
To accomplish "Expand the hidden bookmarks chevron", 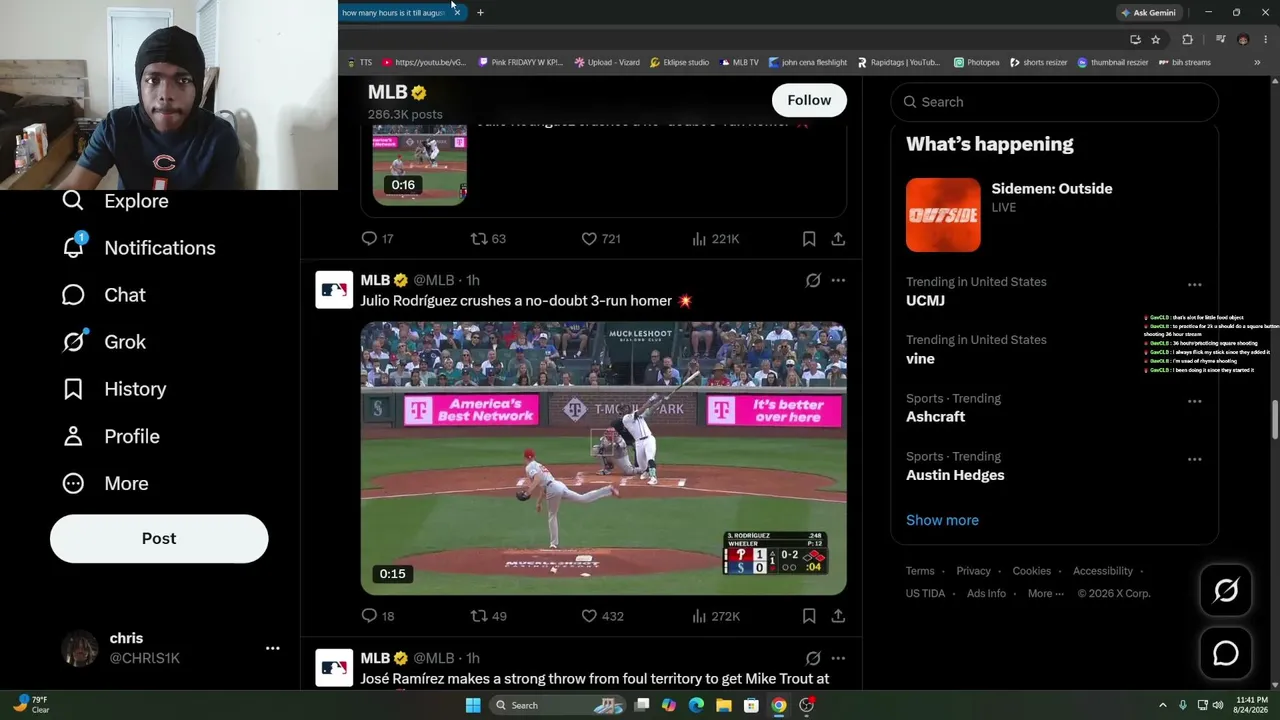I will 1257,62.
